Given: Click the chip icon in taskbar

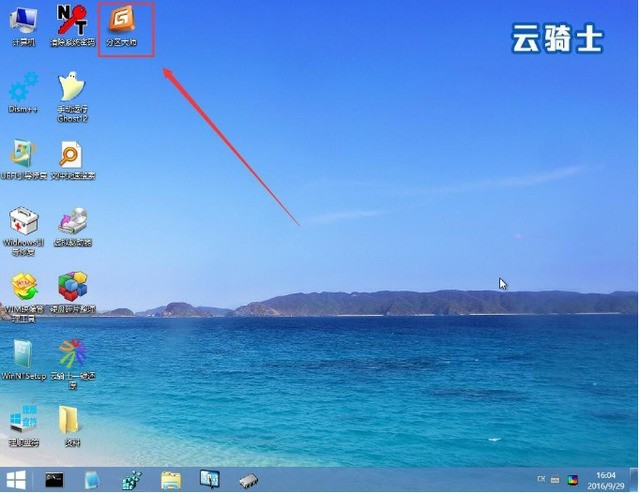Looking at the screenshot, I should tap(249, 480).
